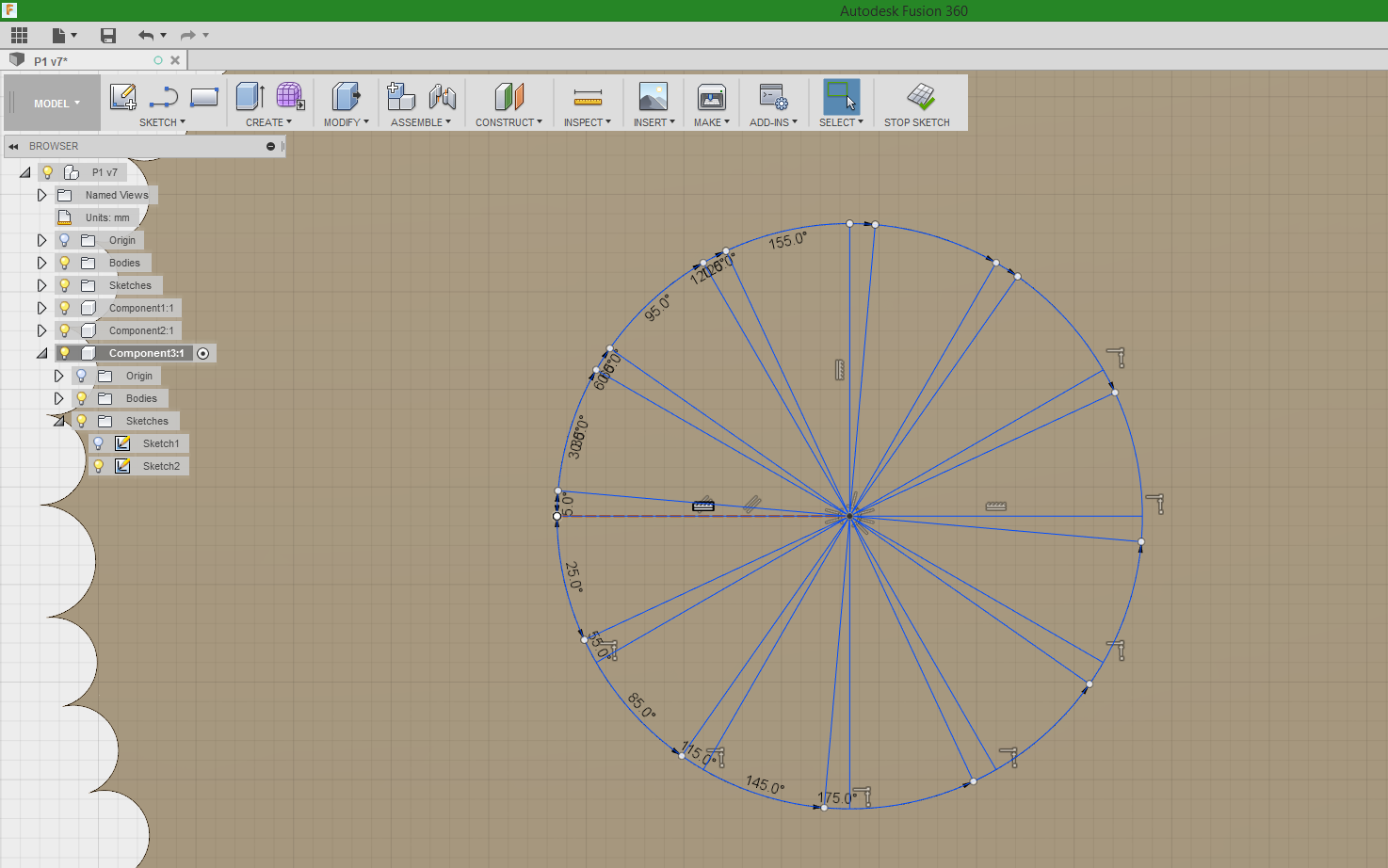Select the New Component tool
The image size is (1388, 868).
(x=401, y=96)
